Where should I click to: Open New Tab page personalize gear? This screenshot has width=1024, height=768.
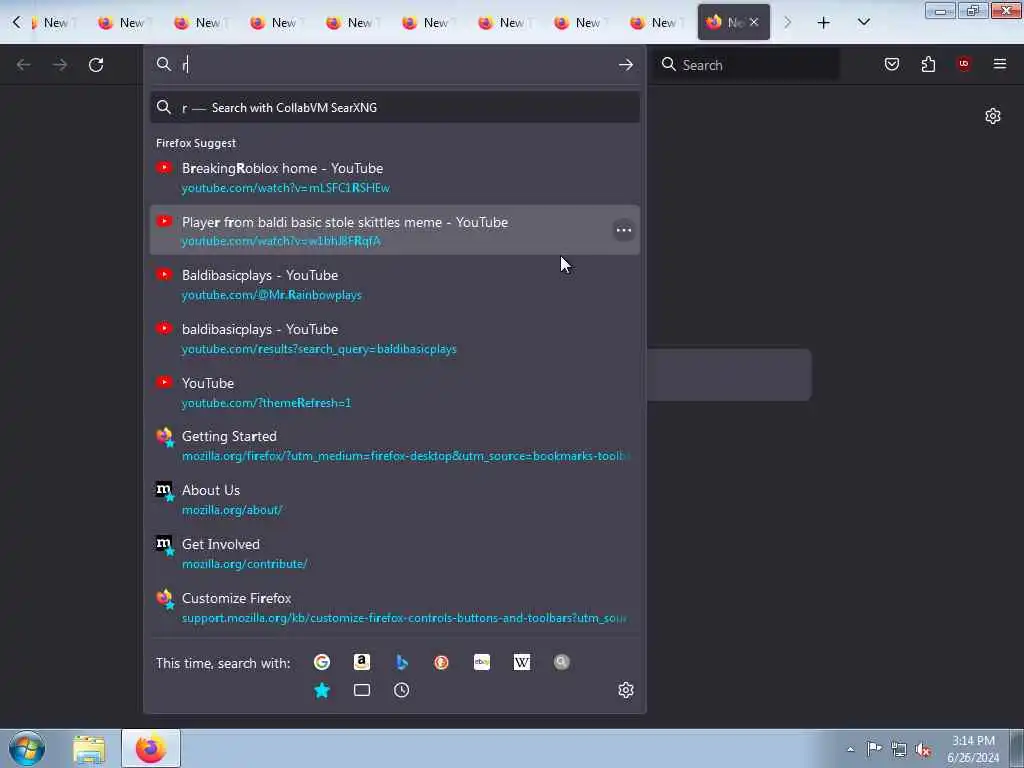click(x=993, y=116)
